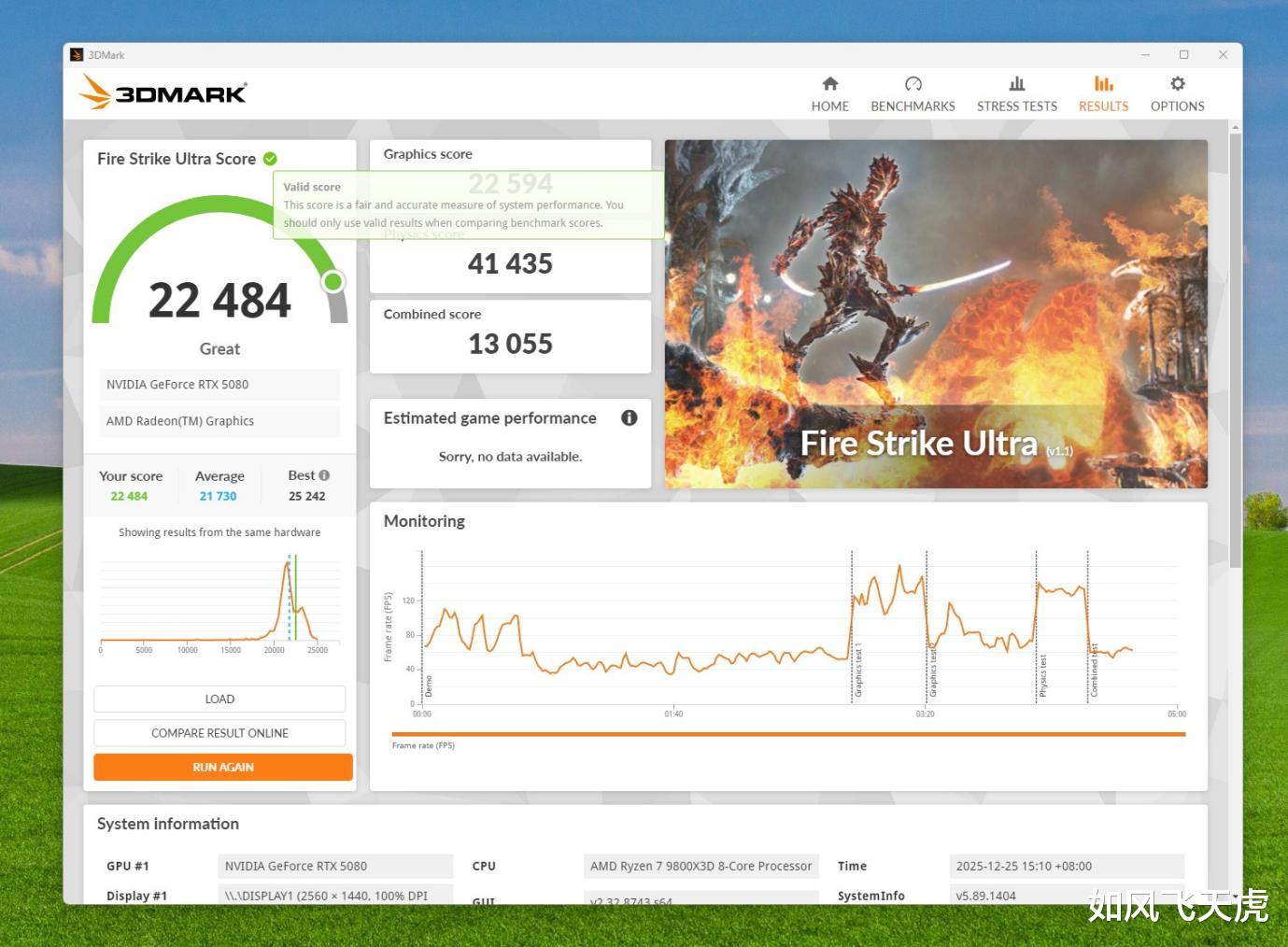This screenshot has width=1288, height=947.
Task: Click the Time field 2025-12-25 15:10
Action: tap(1067, 866)
